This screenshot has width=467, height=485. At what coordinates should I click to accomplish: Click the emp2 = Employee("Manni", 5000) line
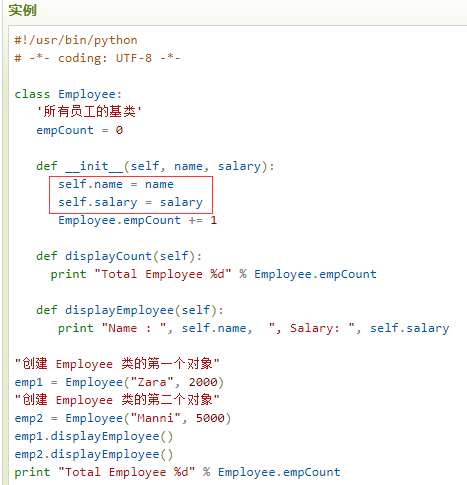point(123,418)
